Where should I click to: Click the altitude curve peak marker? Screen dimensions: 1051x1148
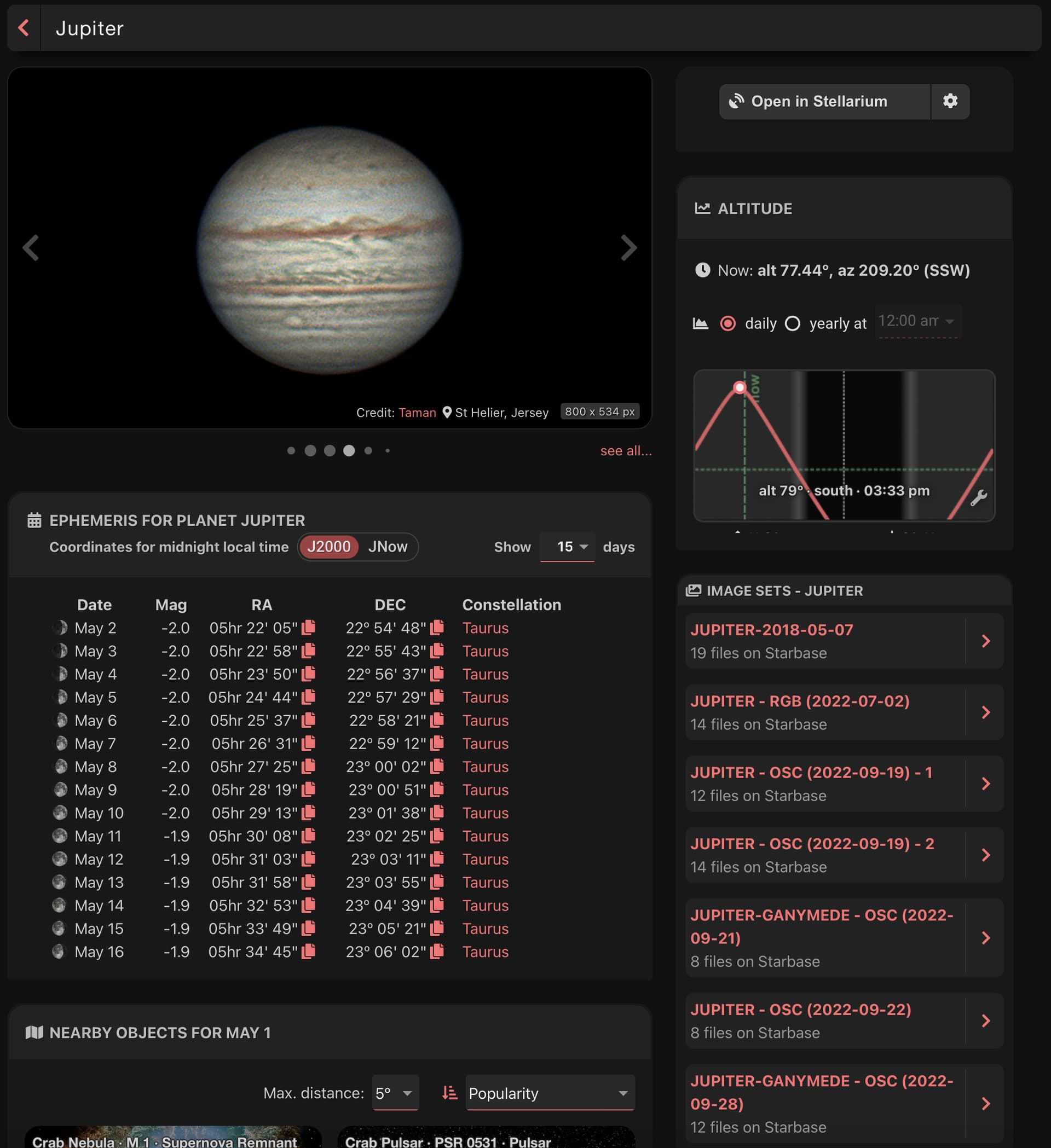(x=740, y=388)
